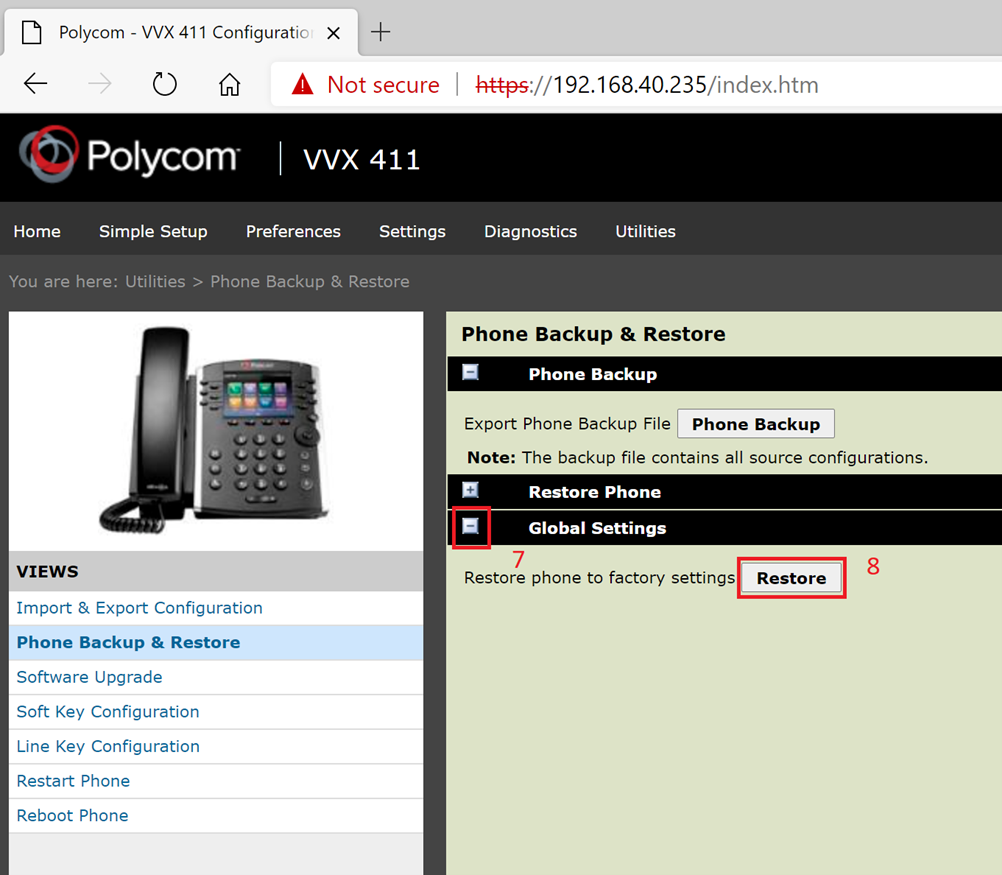Click the browser forward arrow
Image resolution: width=1002 pixels, height=875 pixels.
click(x=99, y=84)
